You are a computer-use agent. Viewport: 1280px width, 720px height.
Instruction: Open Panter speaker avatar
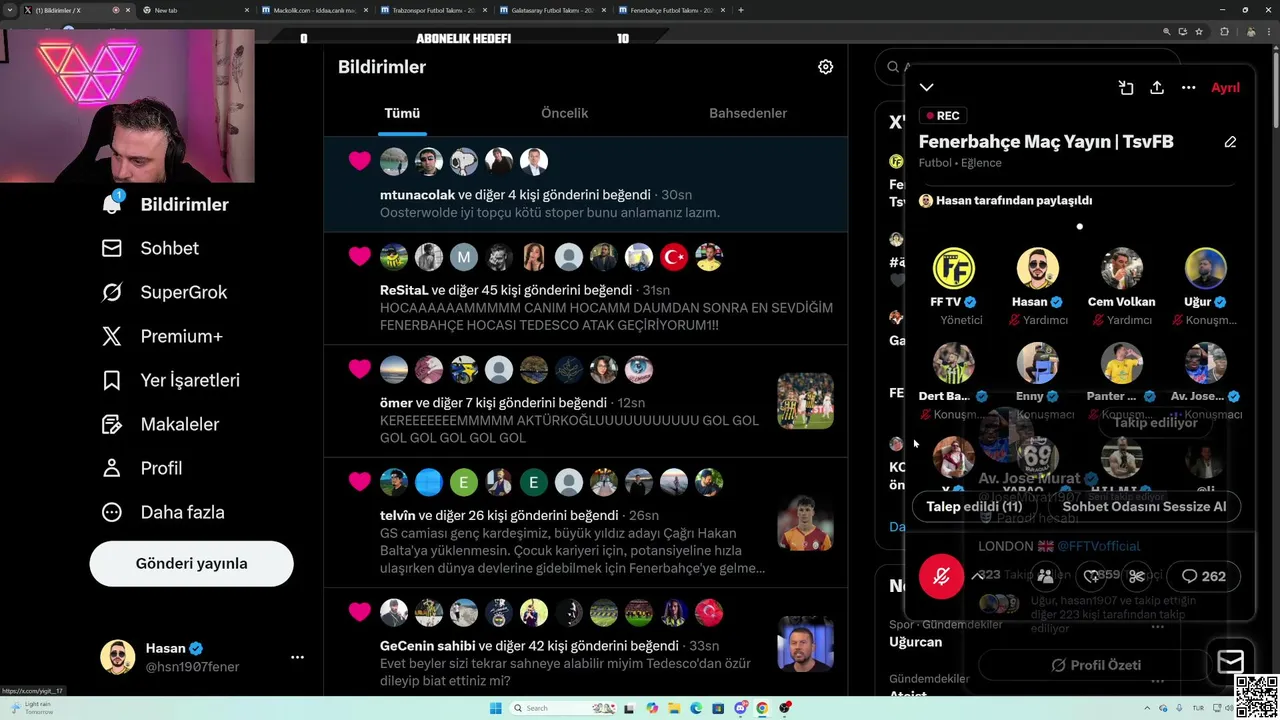[1122, 364]
